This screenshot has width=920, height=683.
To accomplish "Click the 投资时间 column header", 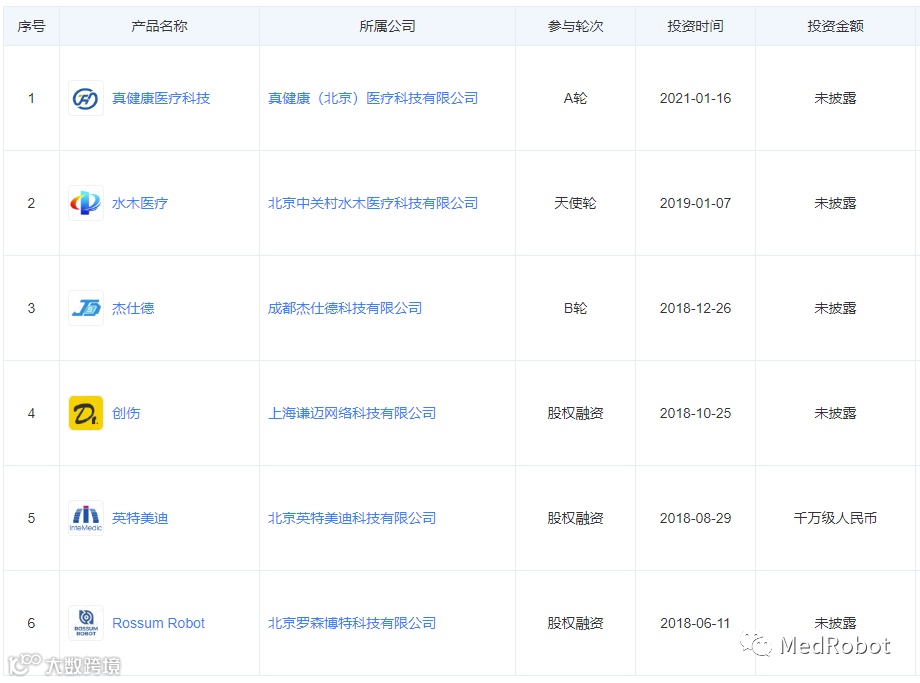I will tap(695, 26).
